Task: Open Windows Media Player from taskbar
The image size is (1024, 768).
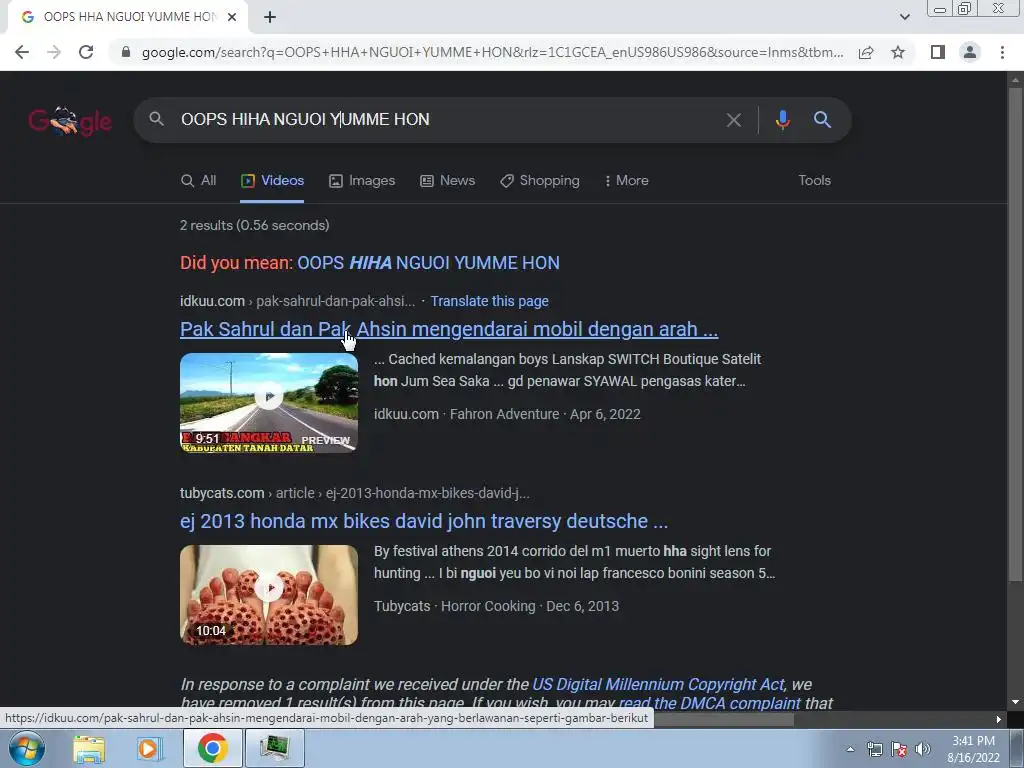Action: pyautogui.click(x=149, y=748)
